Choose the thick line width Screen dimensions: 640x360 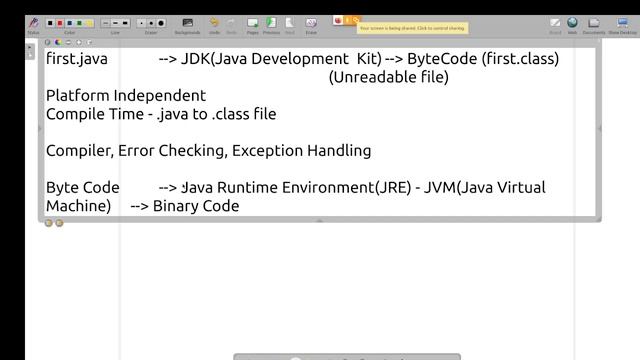point(125,23)
